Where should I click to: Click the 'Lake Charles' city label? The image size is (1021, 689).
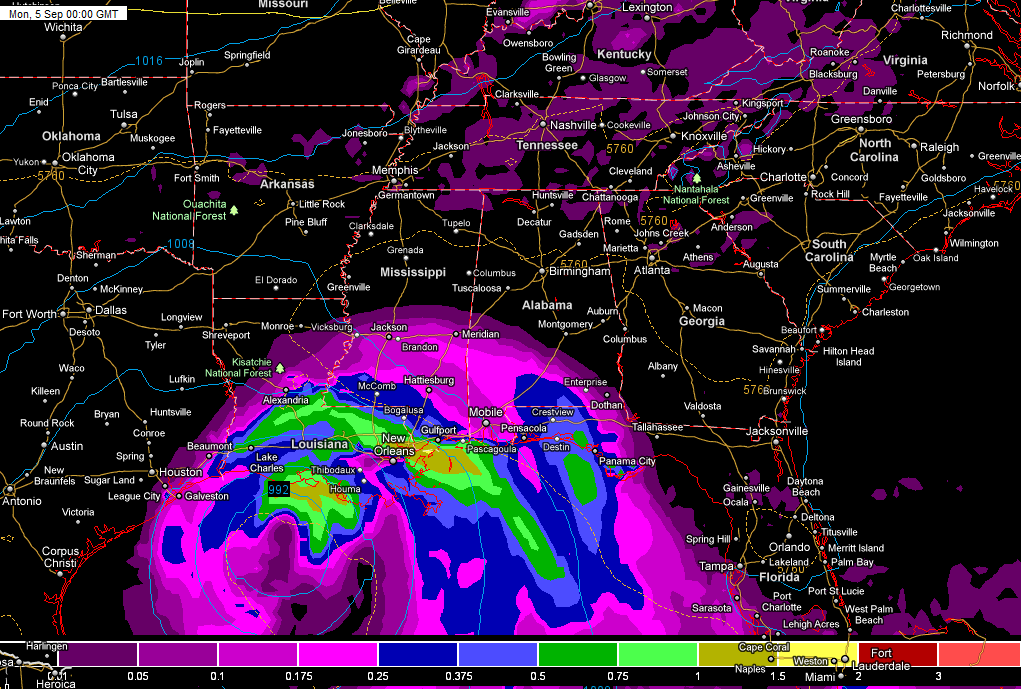click(266, 462)
